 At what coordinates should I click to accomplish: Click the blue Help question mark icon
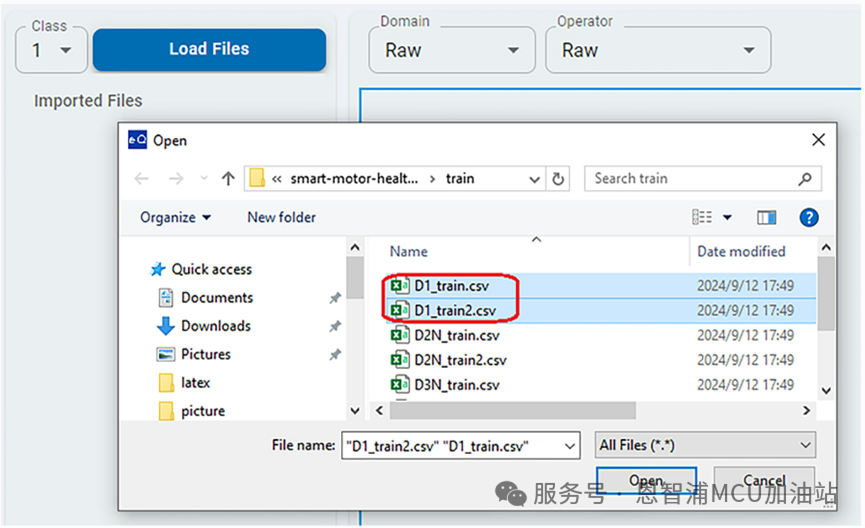tap(809, 217)
